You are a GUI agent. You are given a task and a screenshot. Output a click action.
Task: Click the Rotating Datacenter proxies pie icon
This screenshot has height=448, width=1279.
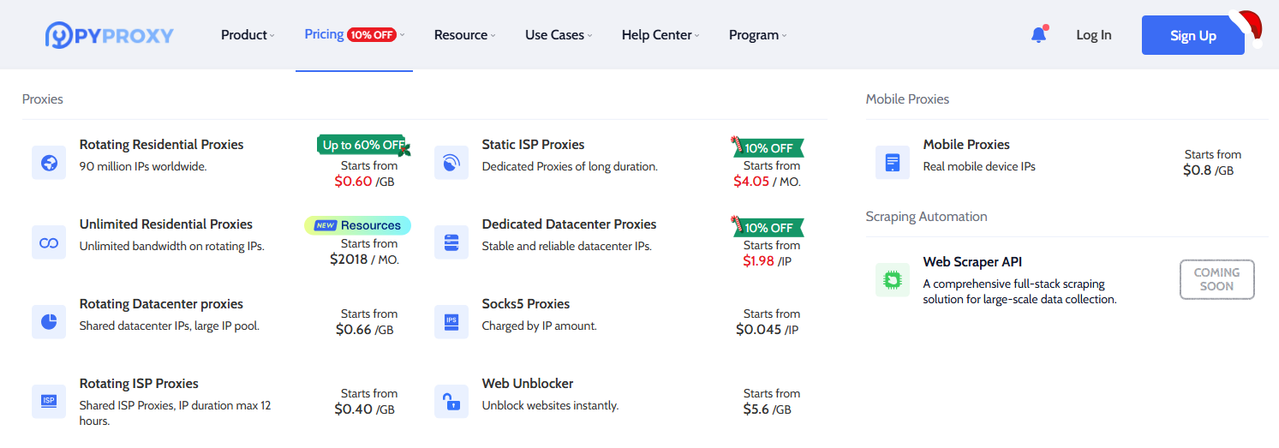[49, 322]
